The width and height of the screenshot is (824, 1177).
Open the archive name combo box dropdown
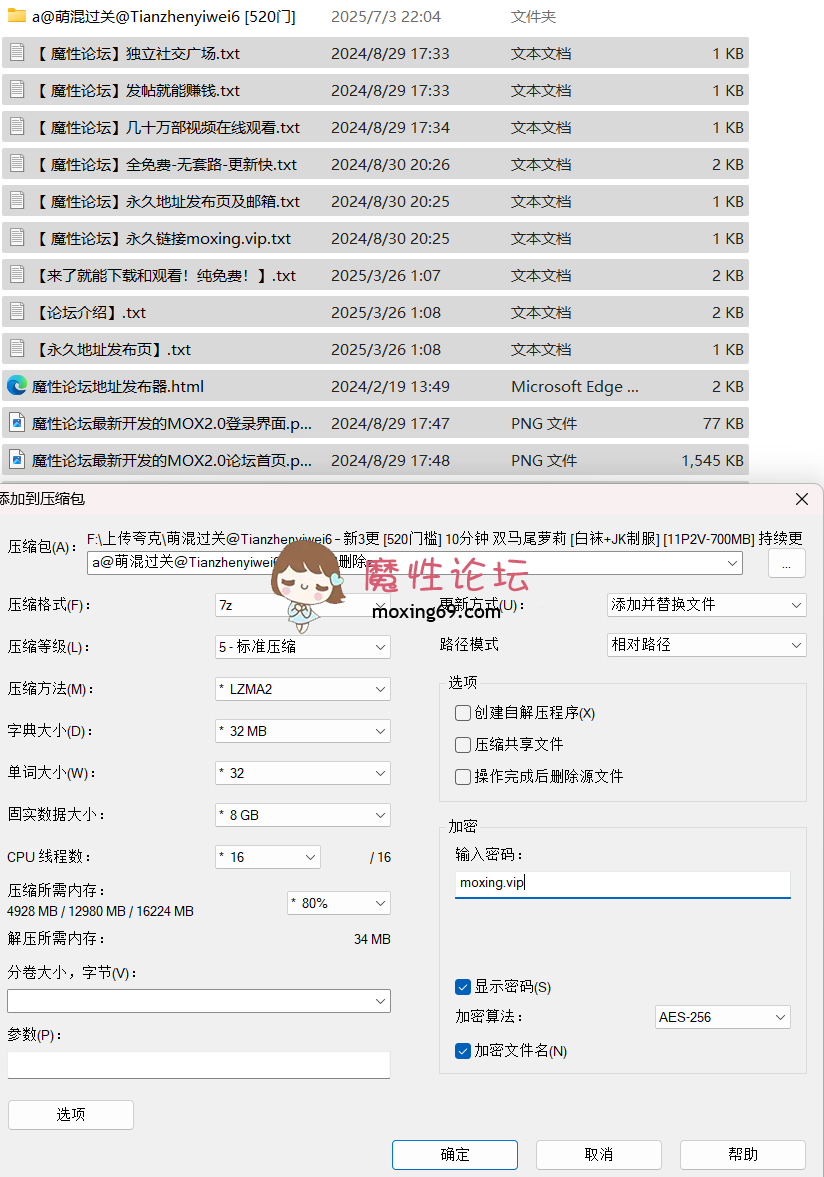(x=732, y=563)
